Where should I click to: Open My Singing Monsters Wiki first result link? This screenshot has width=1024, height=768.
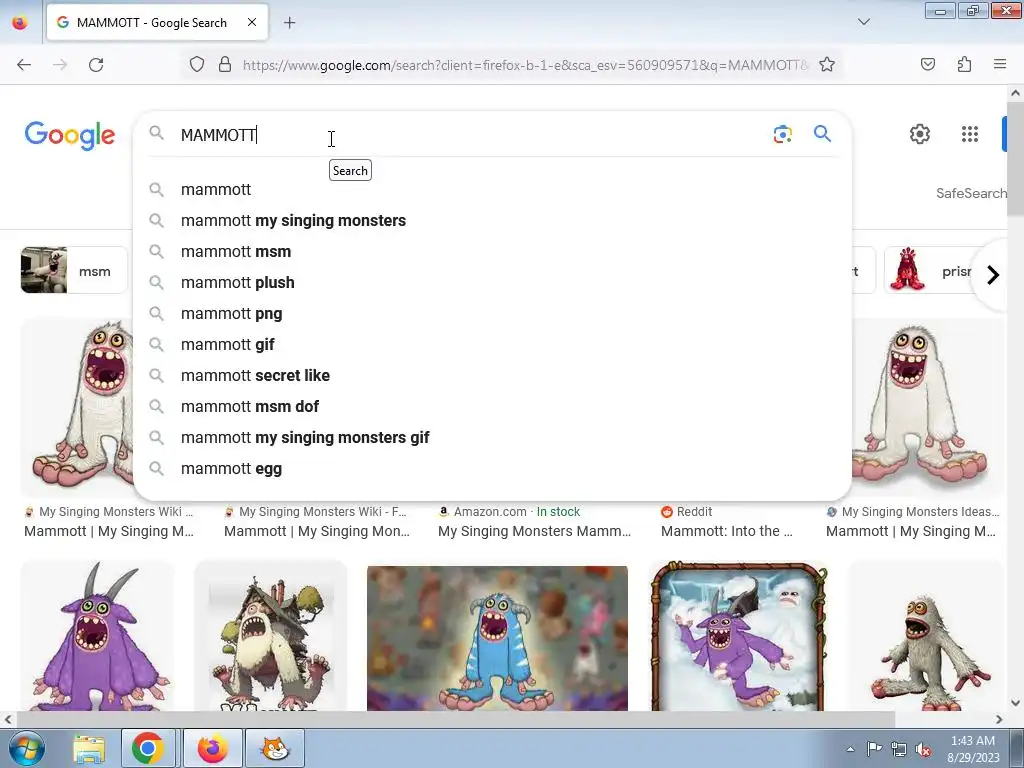coord(109,522)
